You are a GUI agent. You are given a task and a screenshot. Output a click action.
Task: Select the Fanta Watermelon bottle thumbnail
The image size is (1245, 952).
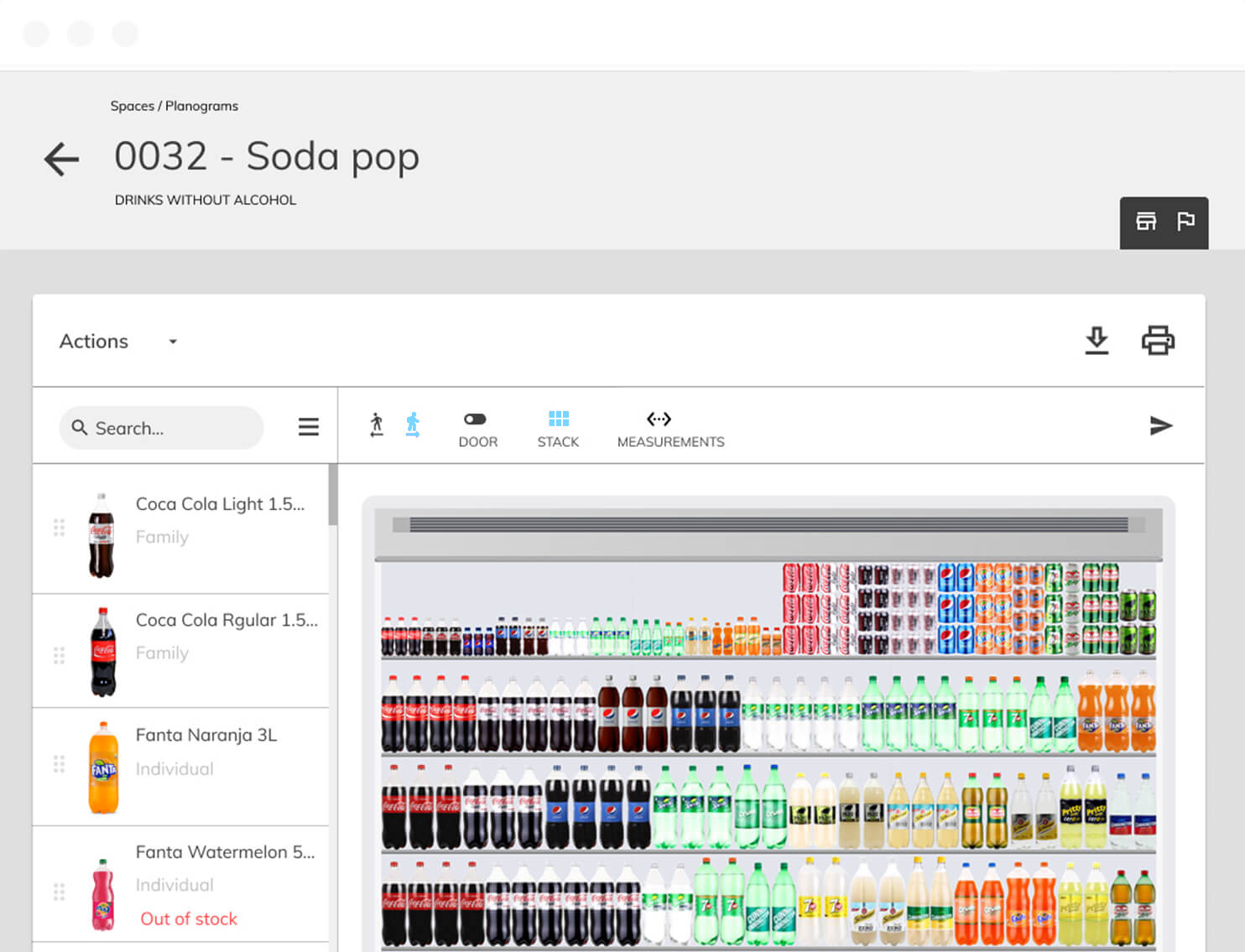pyautogui.click(x=103, y=894)
